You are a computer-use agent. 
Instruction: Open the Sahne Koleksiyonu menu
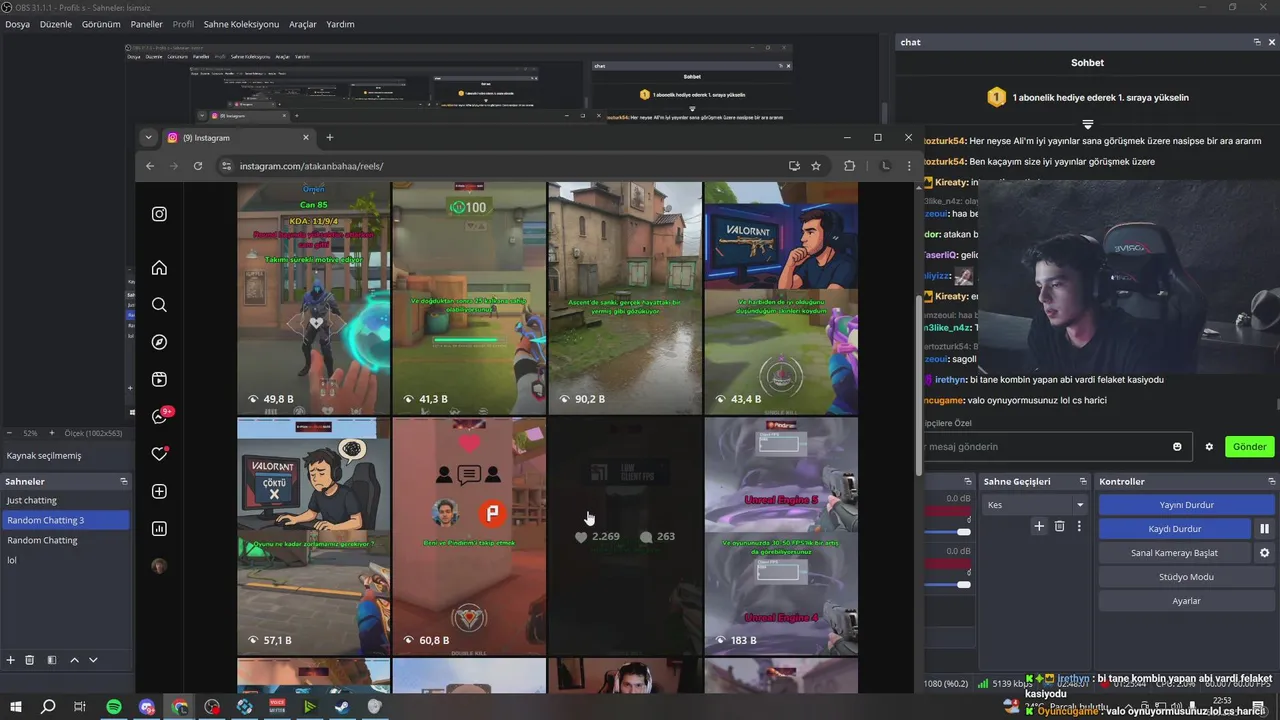241,24
